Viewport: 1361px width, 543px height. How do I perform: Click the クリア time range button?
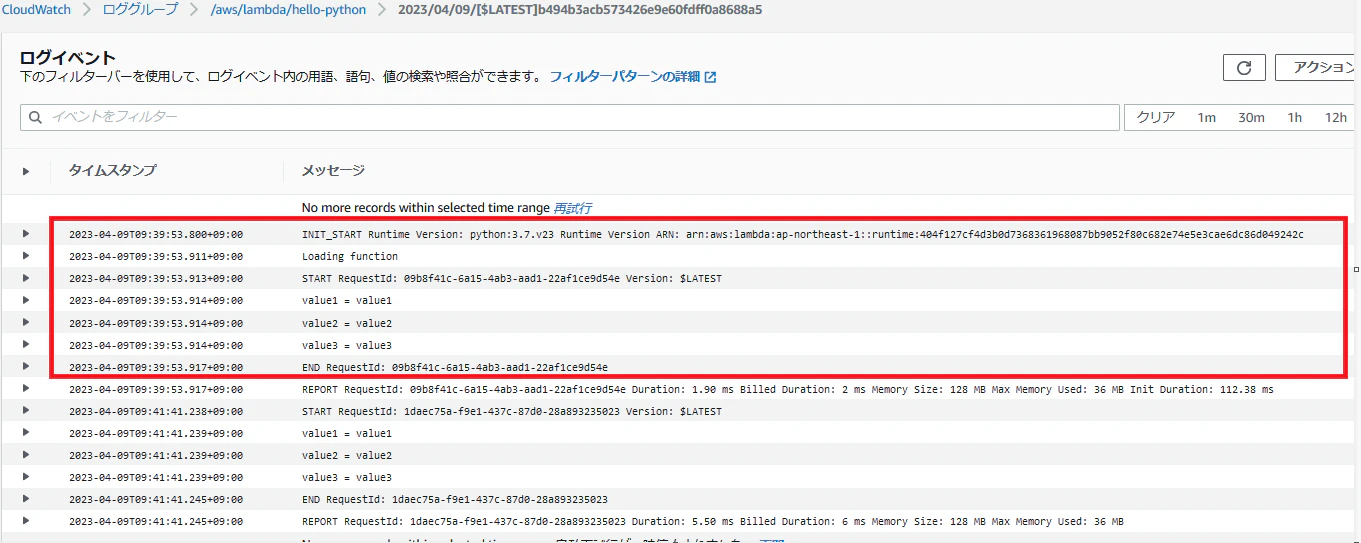click(1156, 117)
